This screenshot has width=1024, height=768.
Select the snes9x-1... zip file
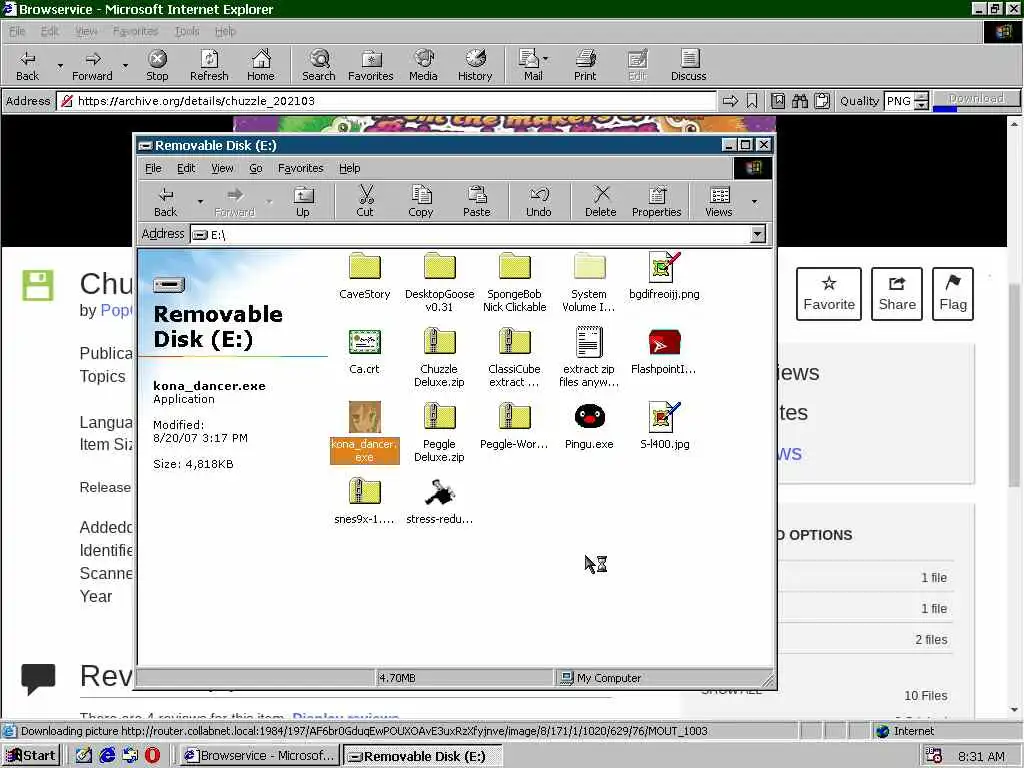pyautogui.click(x=364, y=502)
